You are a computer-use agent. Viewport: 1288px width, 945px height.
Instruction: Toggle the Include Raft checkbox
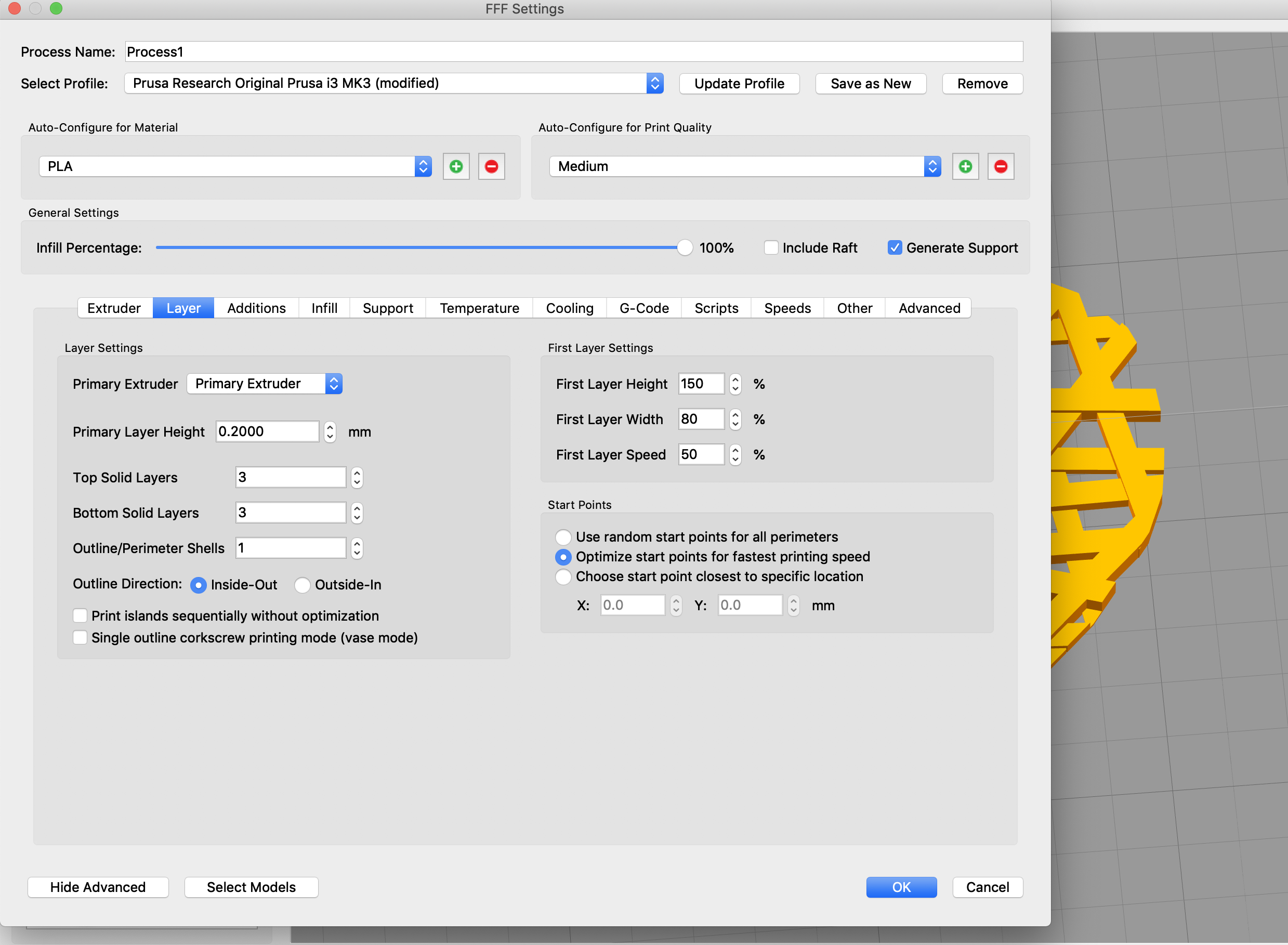click(x=771, y=248)
